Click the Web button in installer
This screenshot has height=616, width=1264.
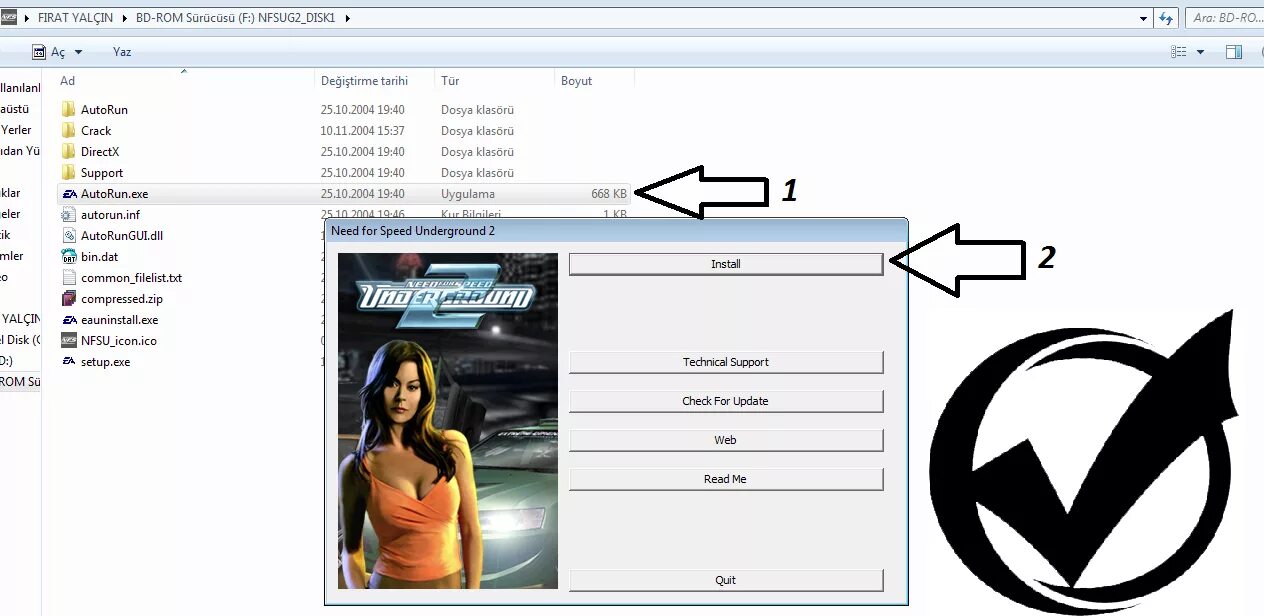click(x=726, y=440)
